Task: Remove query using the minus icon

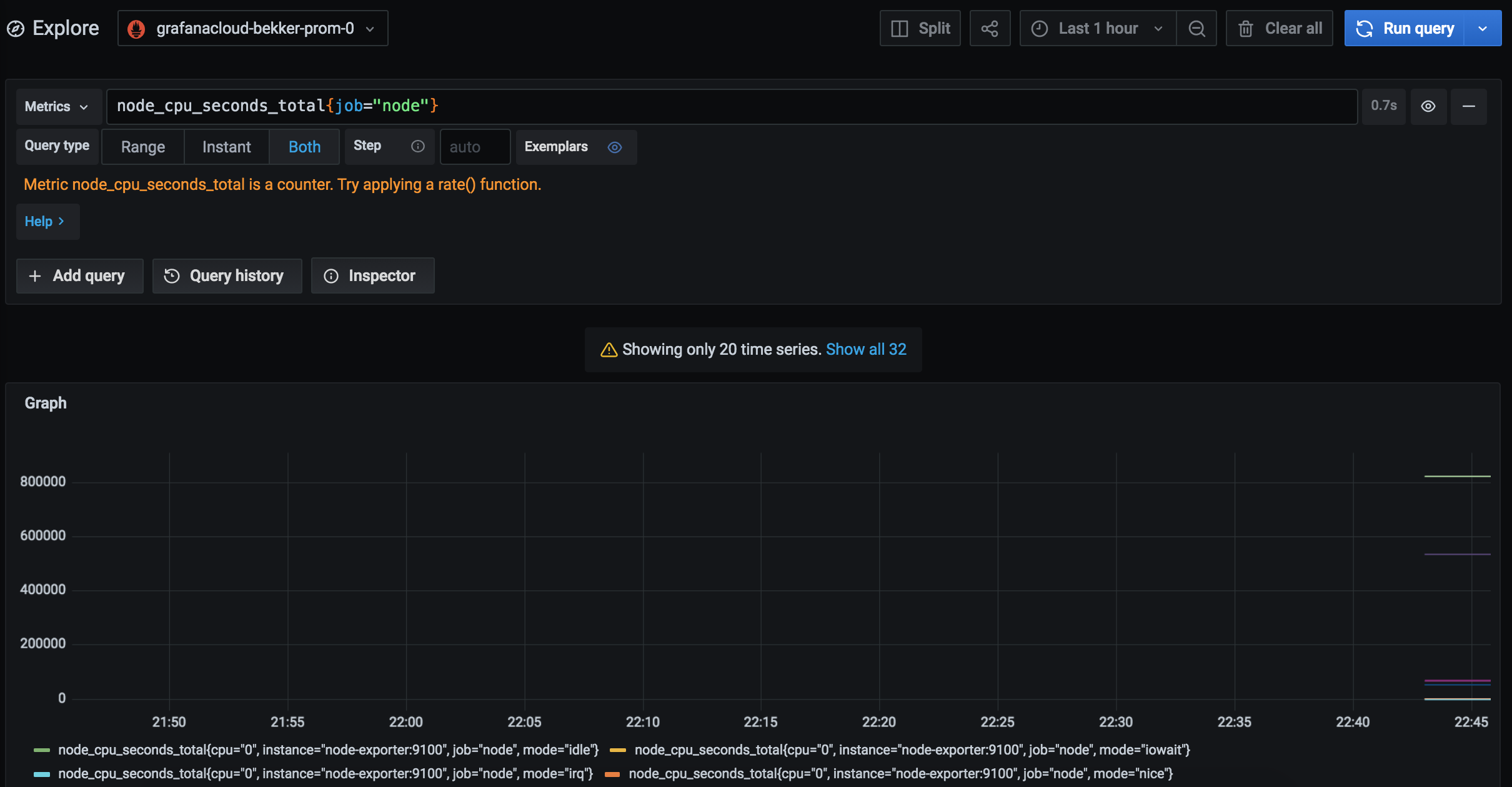Action: pos(1469,106)
